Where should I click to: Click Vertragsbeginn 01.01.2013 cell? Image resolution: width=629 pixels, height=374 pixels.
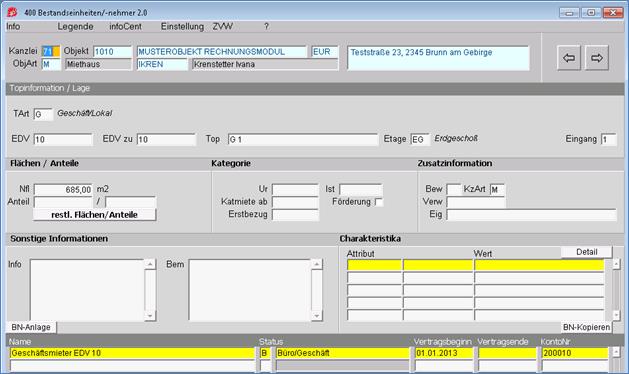(x=444, y=353)
